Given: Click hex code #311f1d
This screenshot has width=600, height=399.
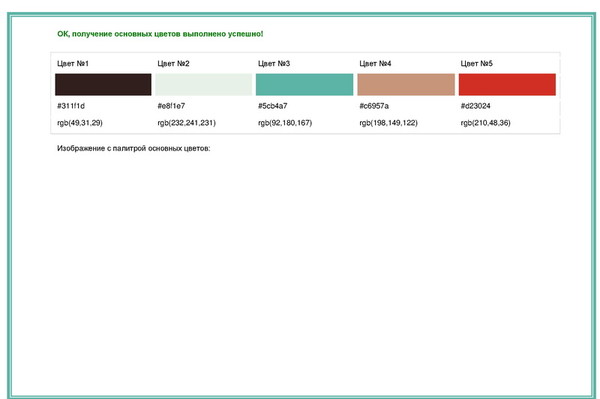Looking at the screenshot, I should [x=71, y=106].
